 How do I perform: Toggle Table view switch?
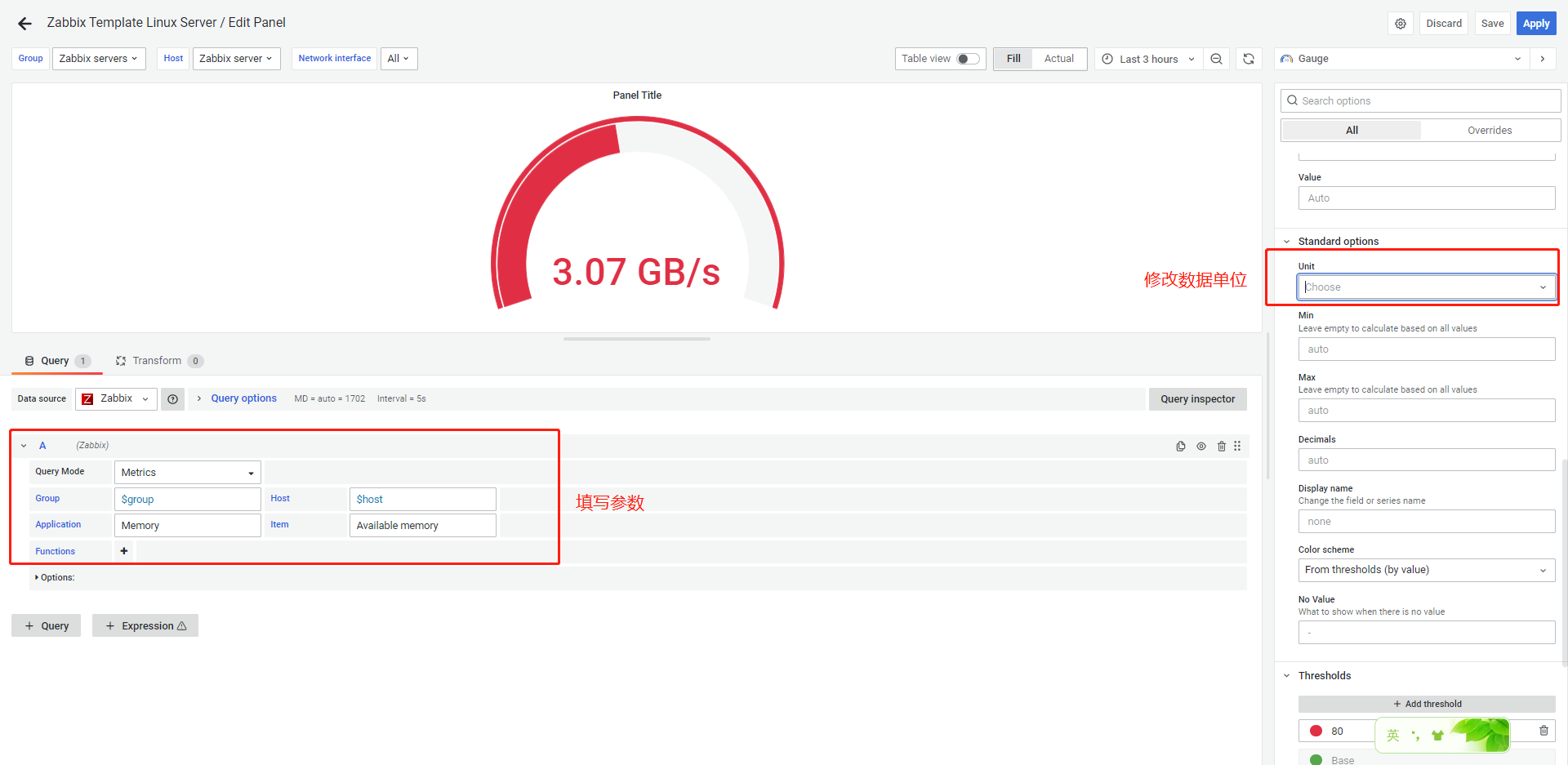968,59
